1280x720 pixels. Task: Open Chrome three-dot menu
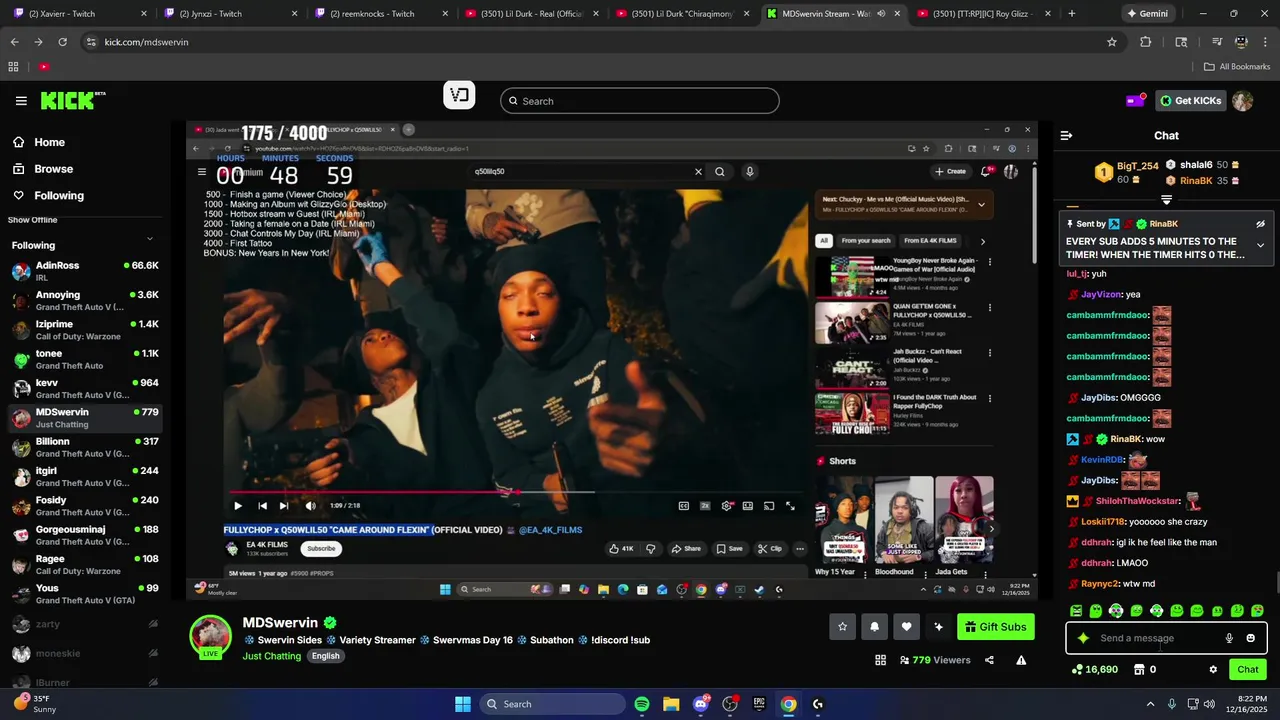click(x=1264, y=42)
